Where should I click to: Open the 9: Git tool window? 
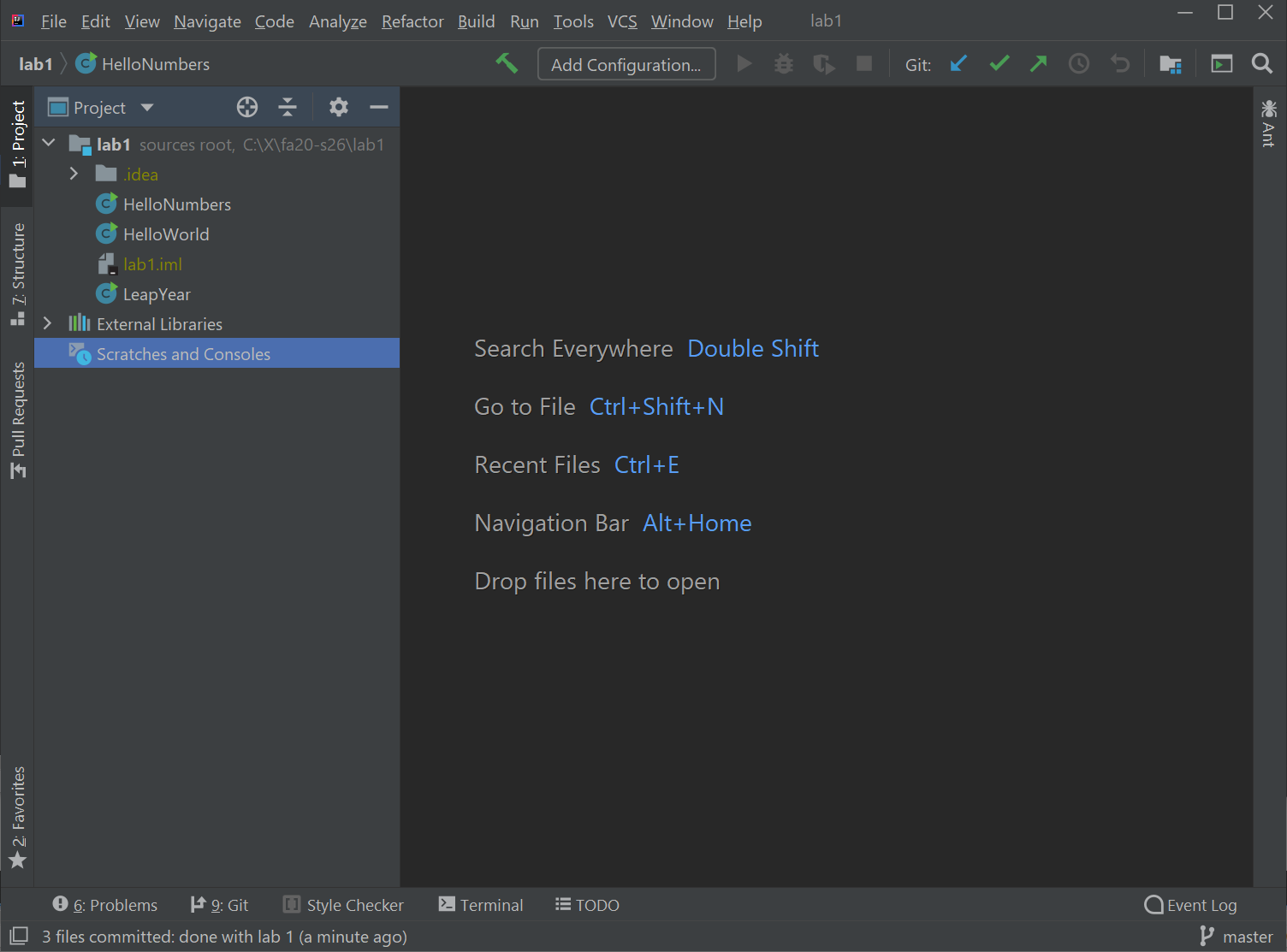coord(219,904)
